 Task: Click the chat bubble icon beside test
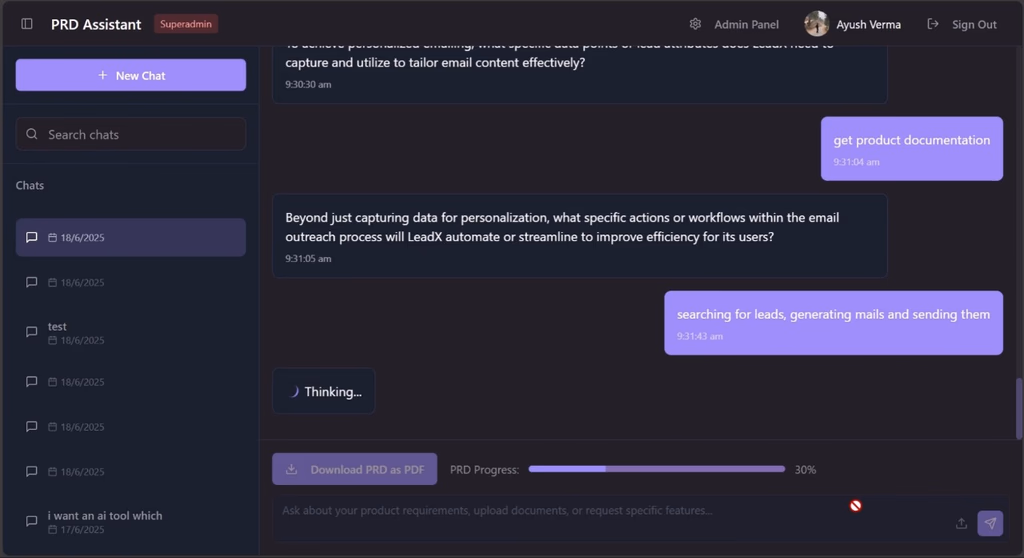coord(31,332)
